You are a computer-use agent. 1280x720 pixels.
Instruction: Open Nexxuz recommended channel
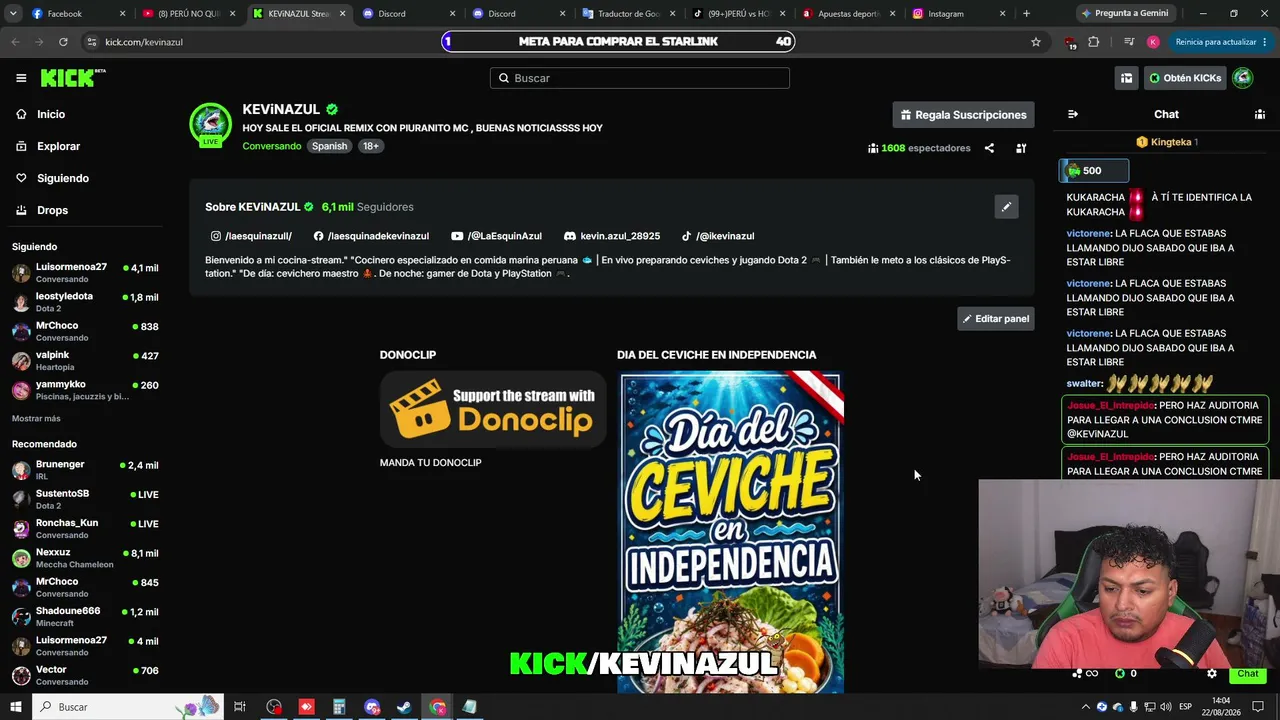[x=85, y=558]
